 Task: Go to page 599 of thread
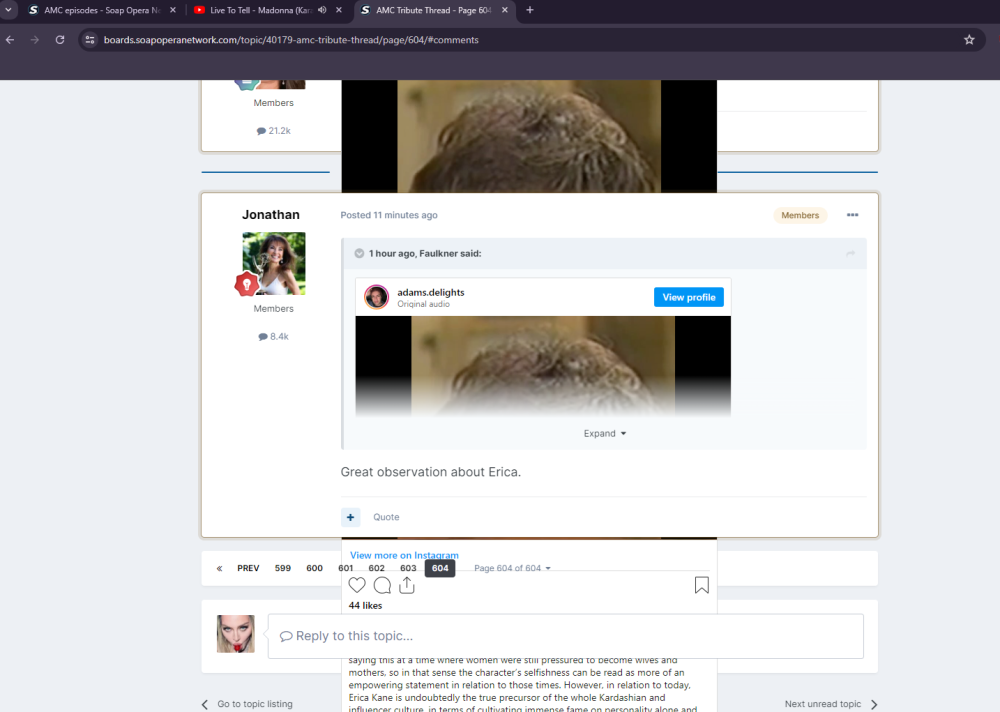click(x=283, y=568)
